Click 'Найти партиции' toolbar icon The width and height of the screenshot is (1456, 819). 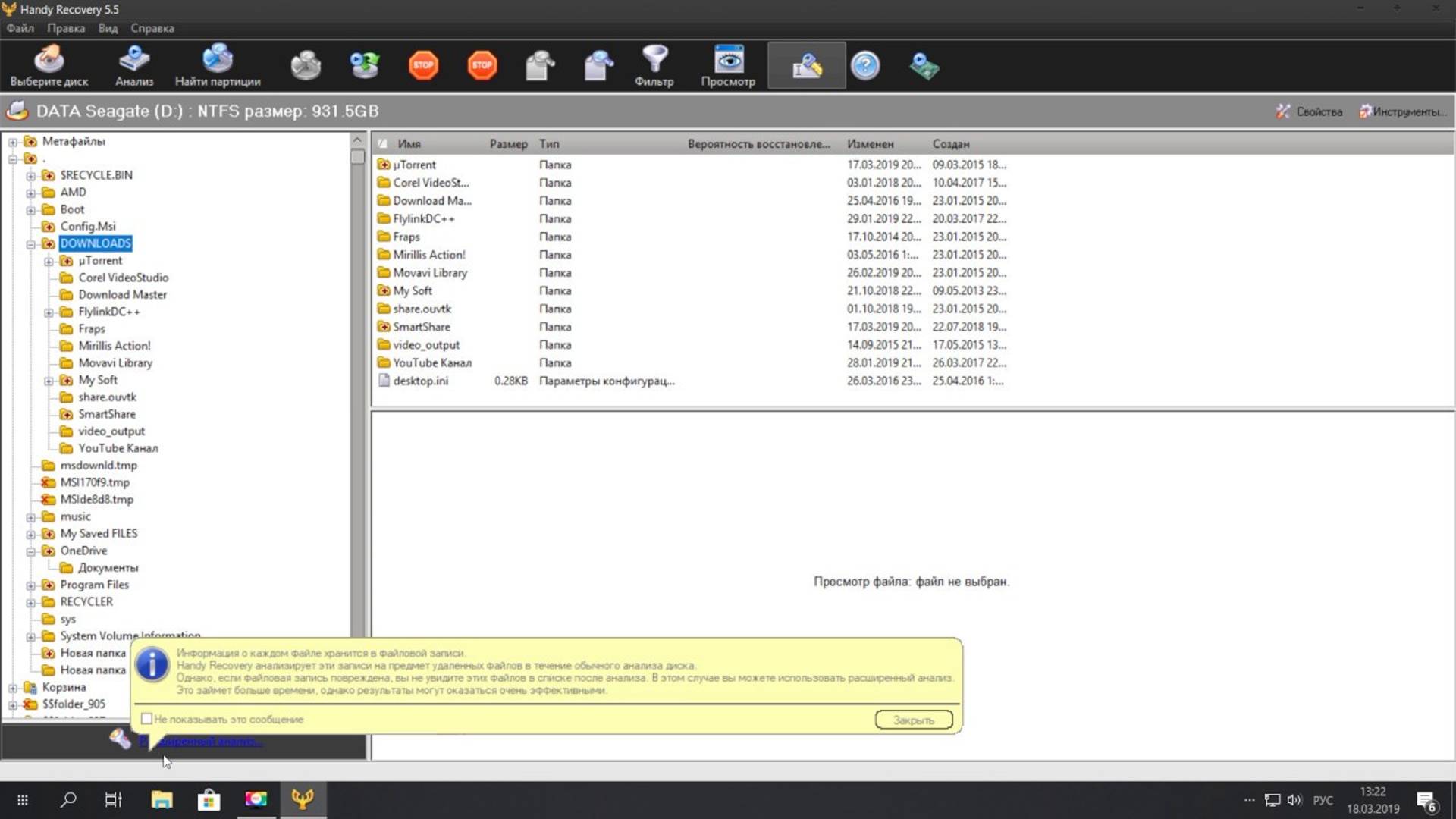coord(217,66)
